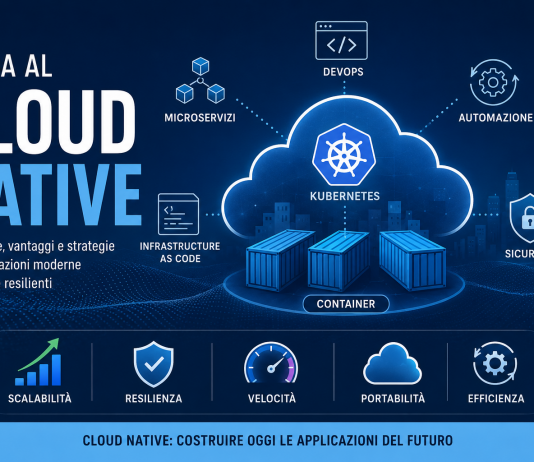Click the subtitle 'vantaggi e strategie'
534x462 pixels.
coord(61,246)
